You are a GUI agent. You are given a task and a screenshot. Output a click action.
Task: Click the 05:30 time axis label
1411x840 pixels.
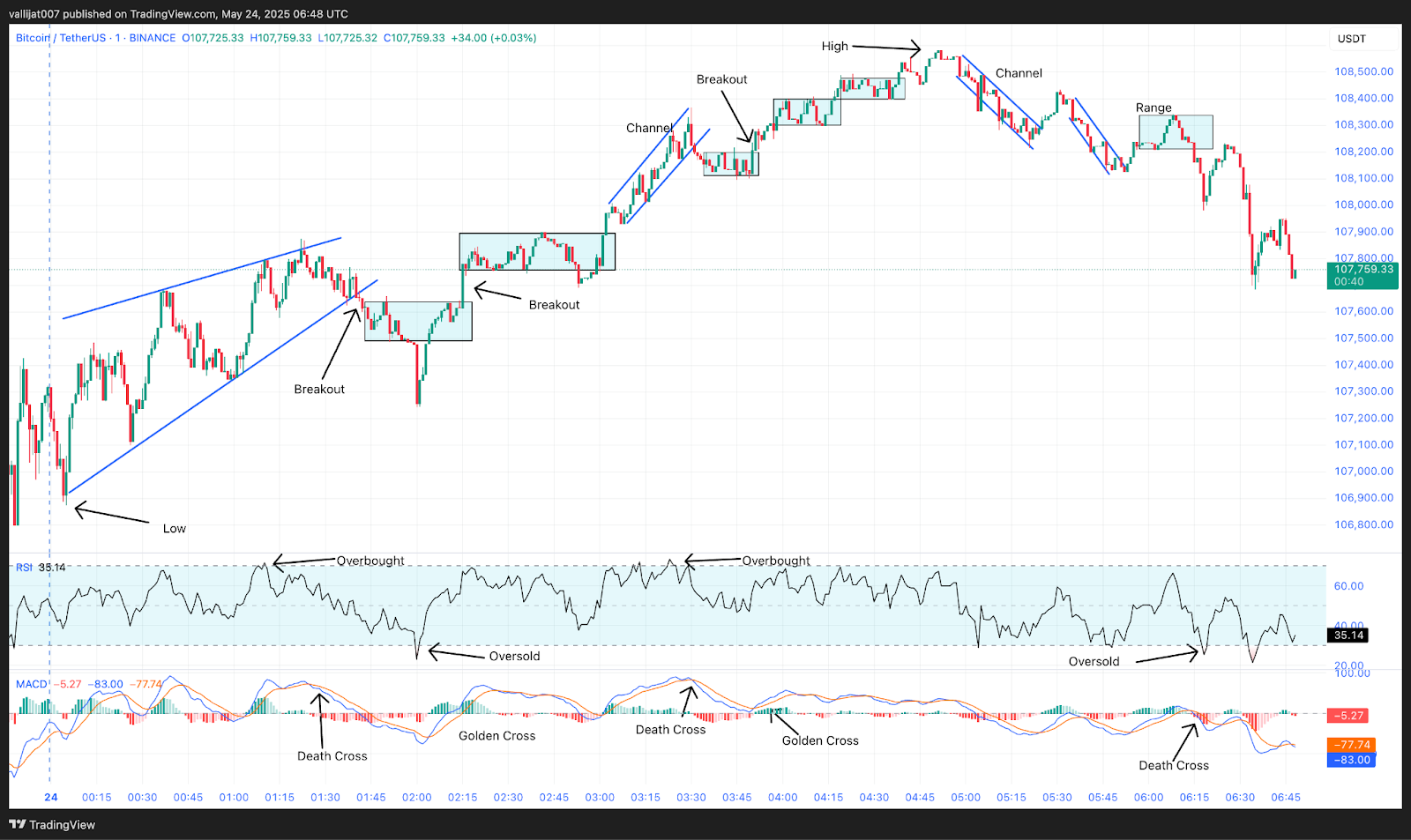point(1057,797)
